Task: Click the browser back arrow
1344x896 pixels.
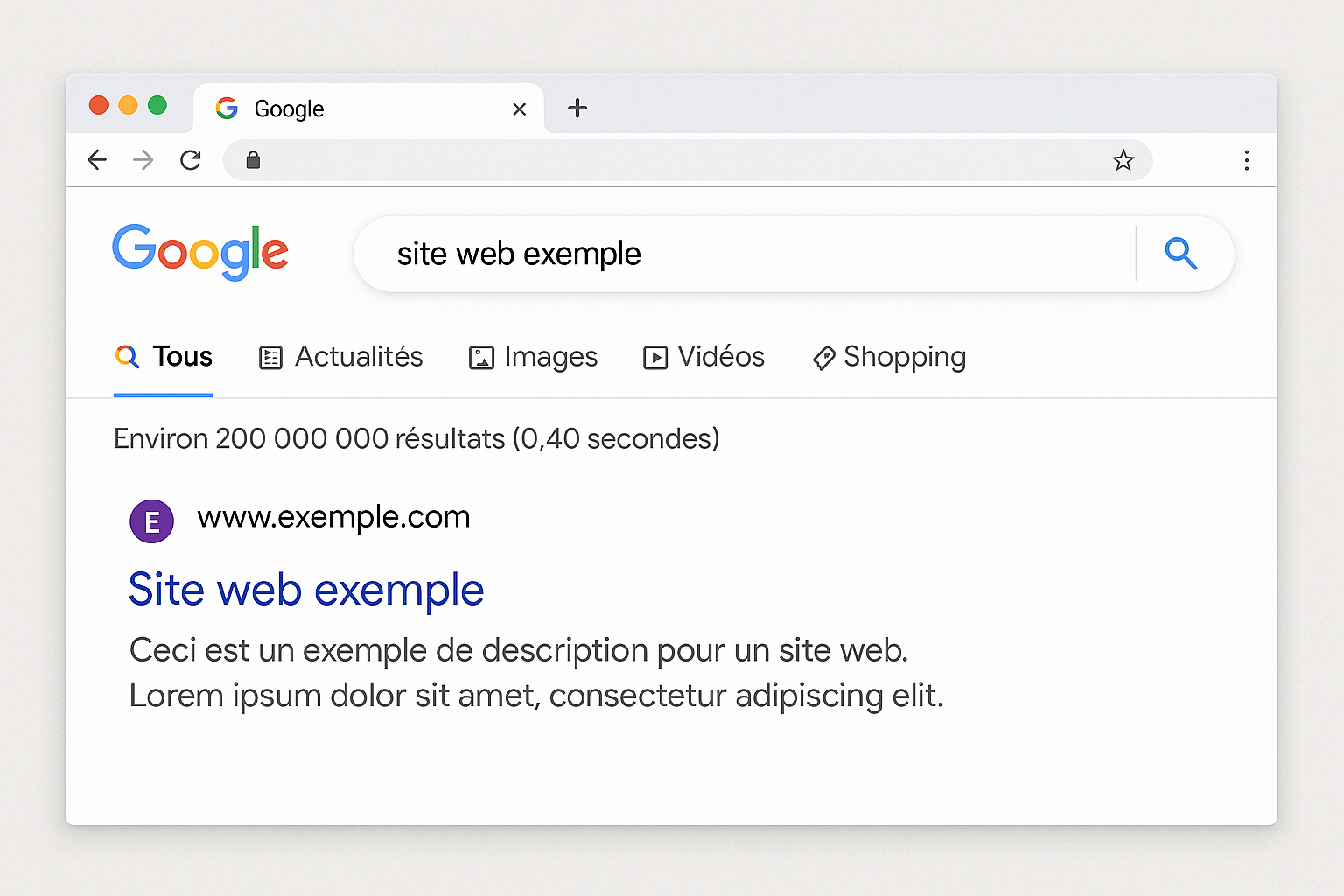Action: [x=97, y=160]
